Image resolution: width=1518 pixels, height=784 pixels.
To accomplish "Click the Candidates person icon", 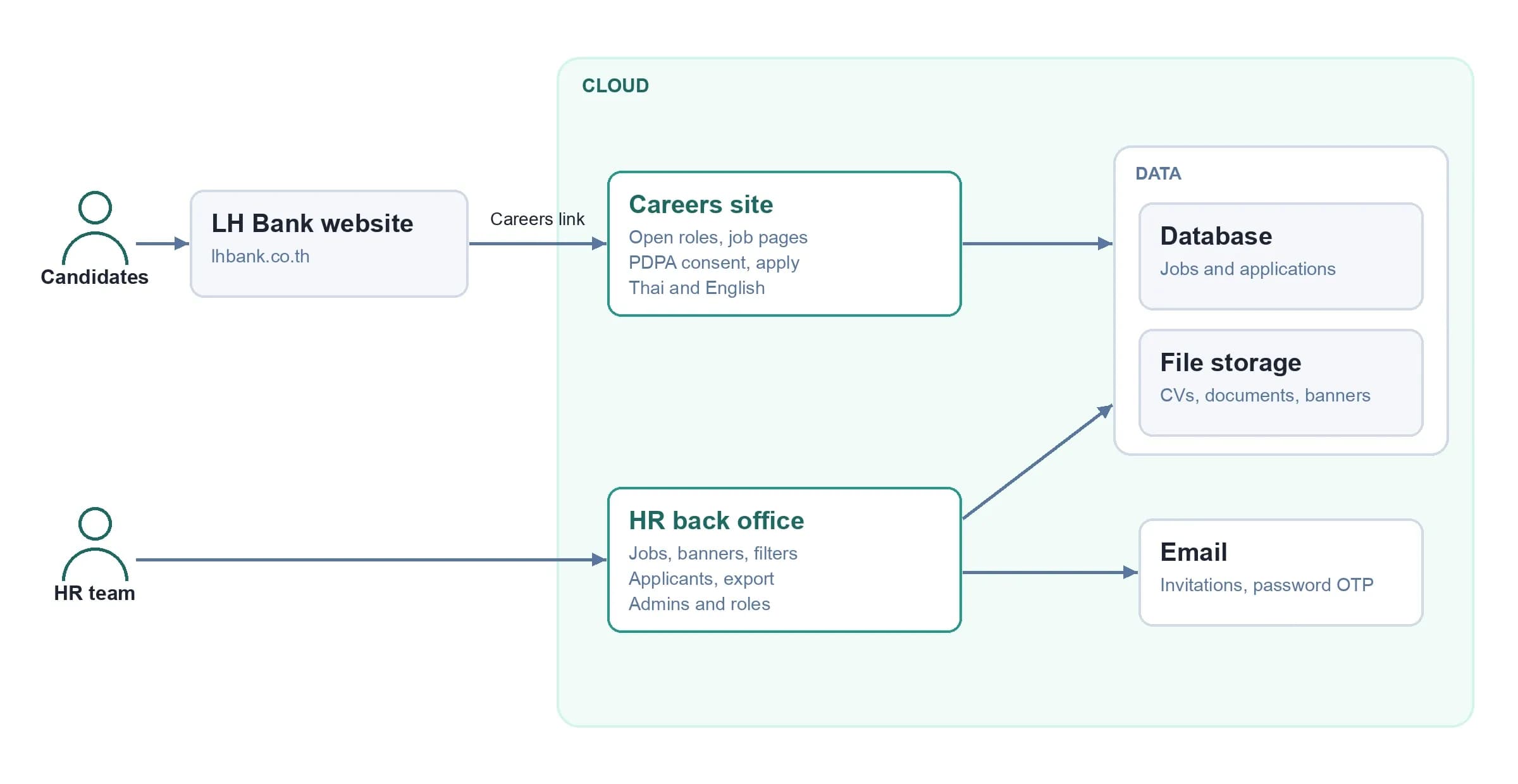I will point(95,228).
